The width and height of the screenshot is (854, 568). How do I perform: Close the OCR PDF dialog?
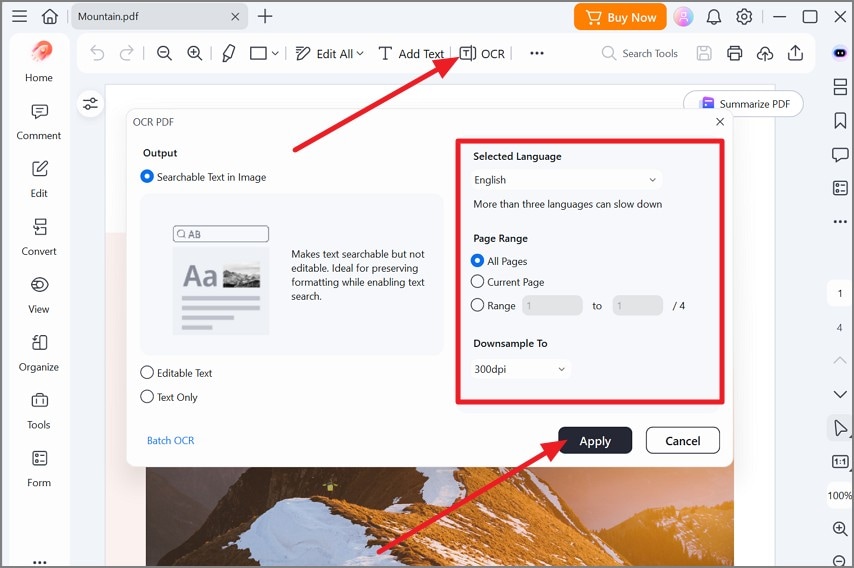tap(719, 121)
